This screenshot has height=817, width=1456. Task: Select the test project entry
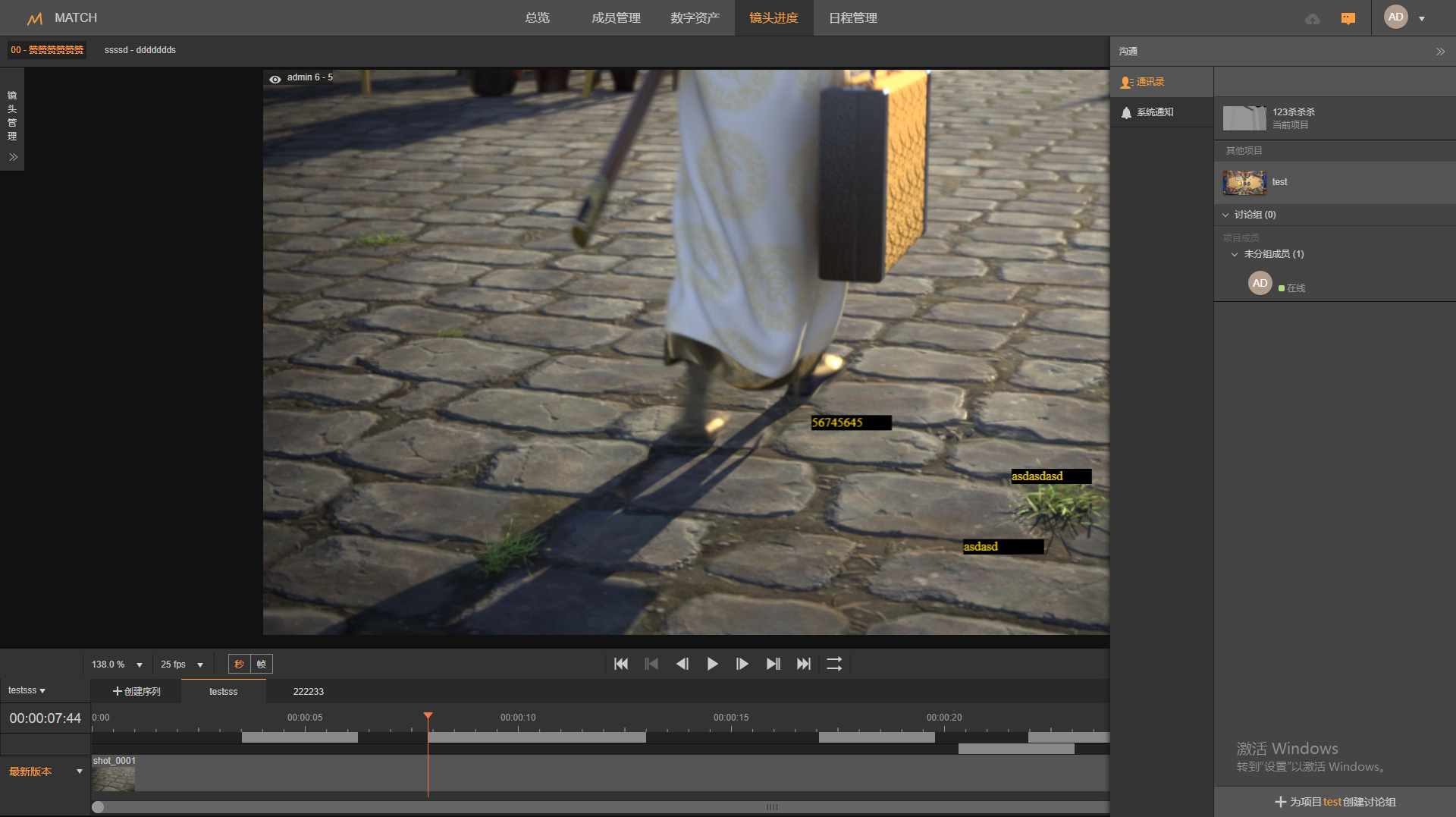[x=1335, y=182]
